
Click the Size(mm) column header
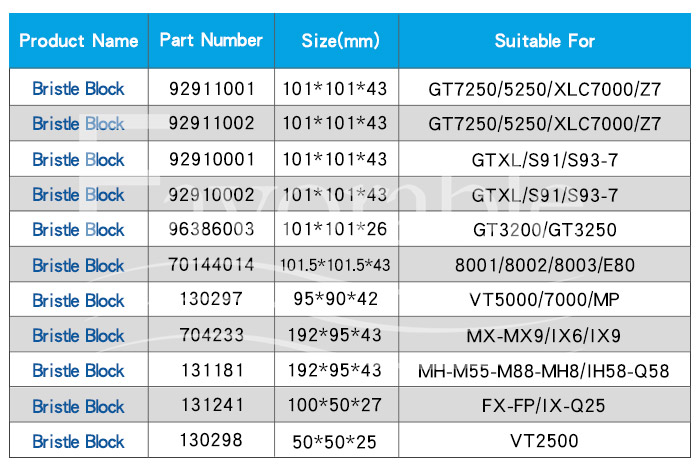tap(341, 41)
